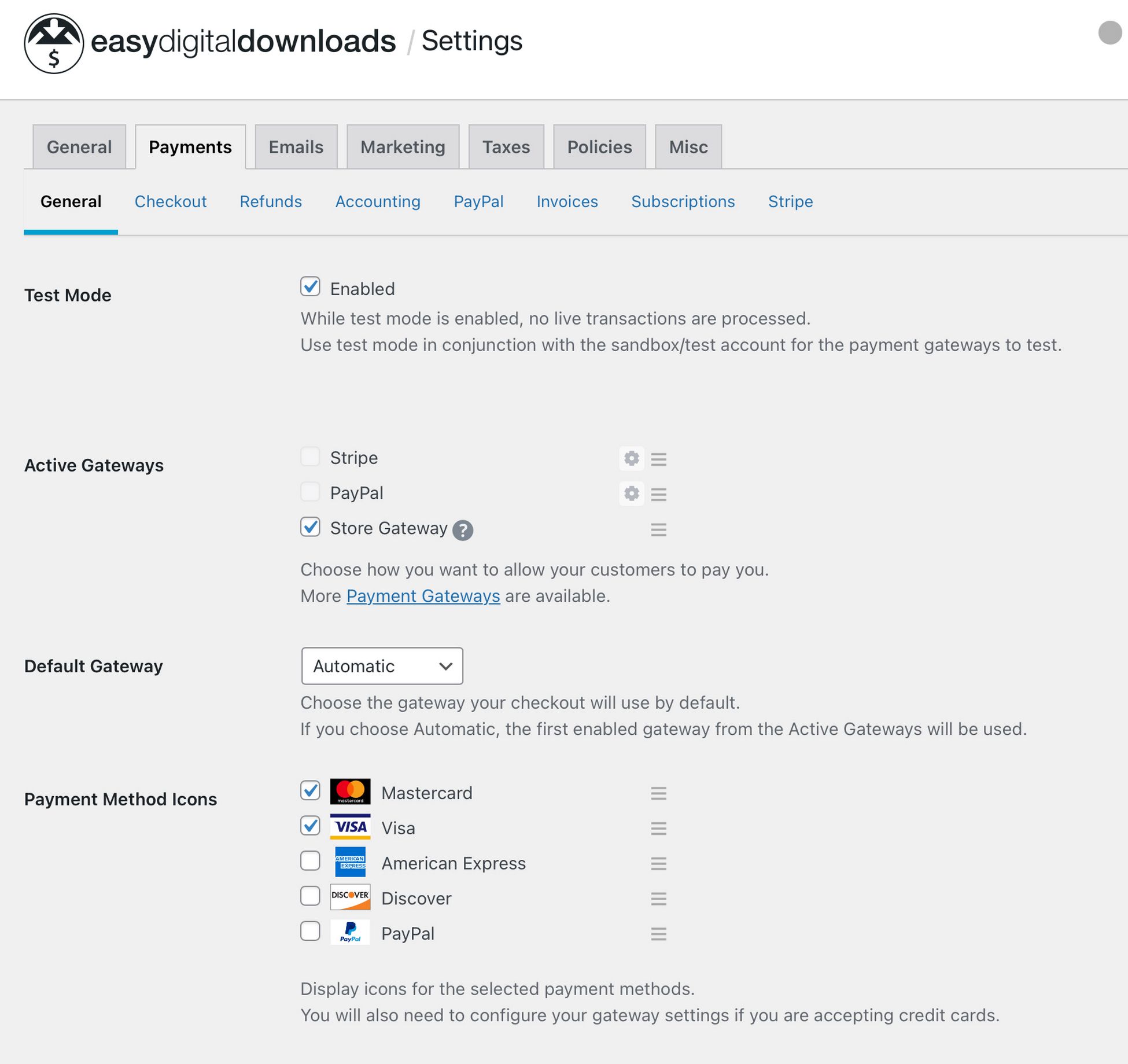Disable the Test Mode Enabled checkbox
Viewport: 1128px width, 1064px height.
pos(311,286)
